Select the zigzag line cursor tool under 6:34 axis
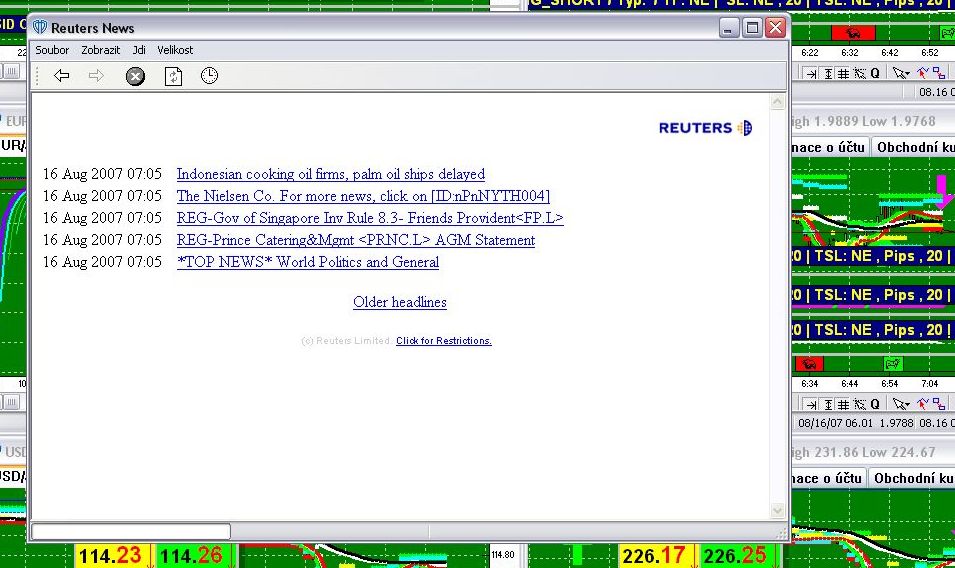 pos(923,404)
